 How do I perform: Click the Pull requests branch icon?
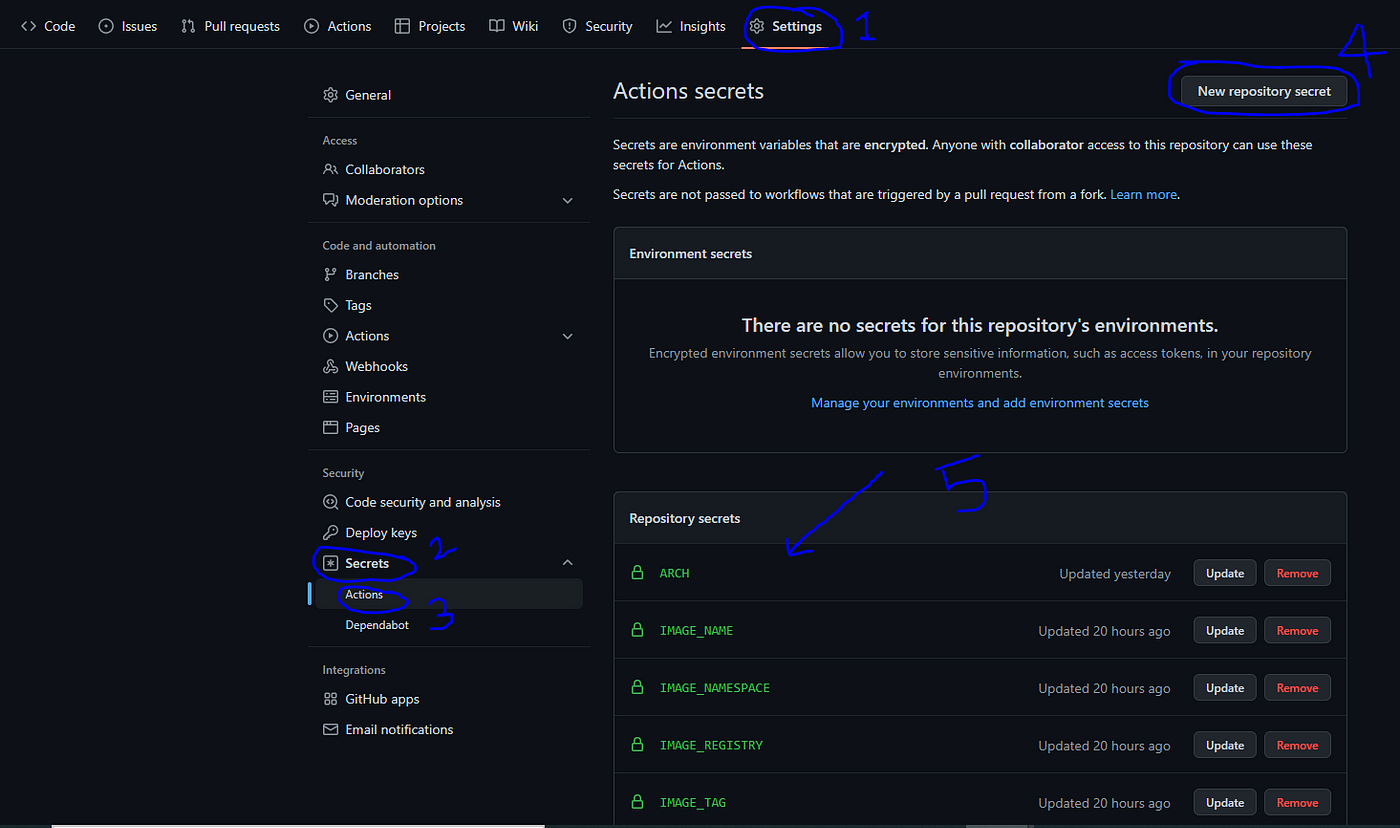coord(188,26)
